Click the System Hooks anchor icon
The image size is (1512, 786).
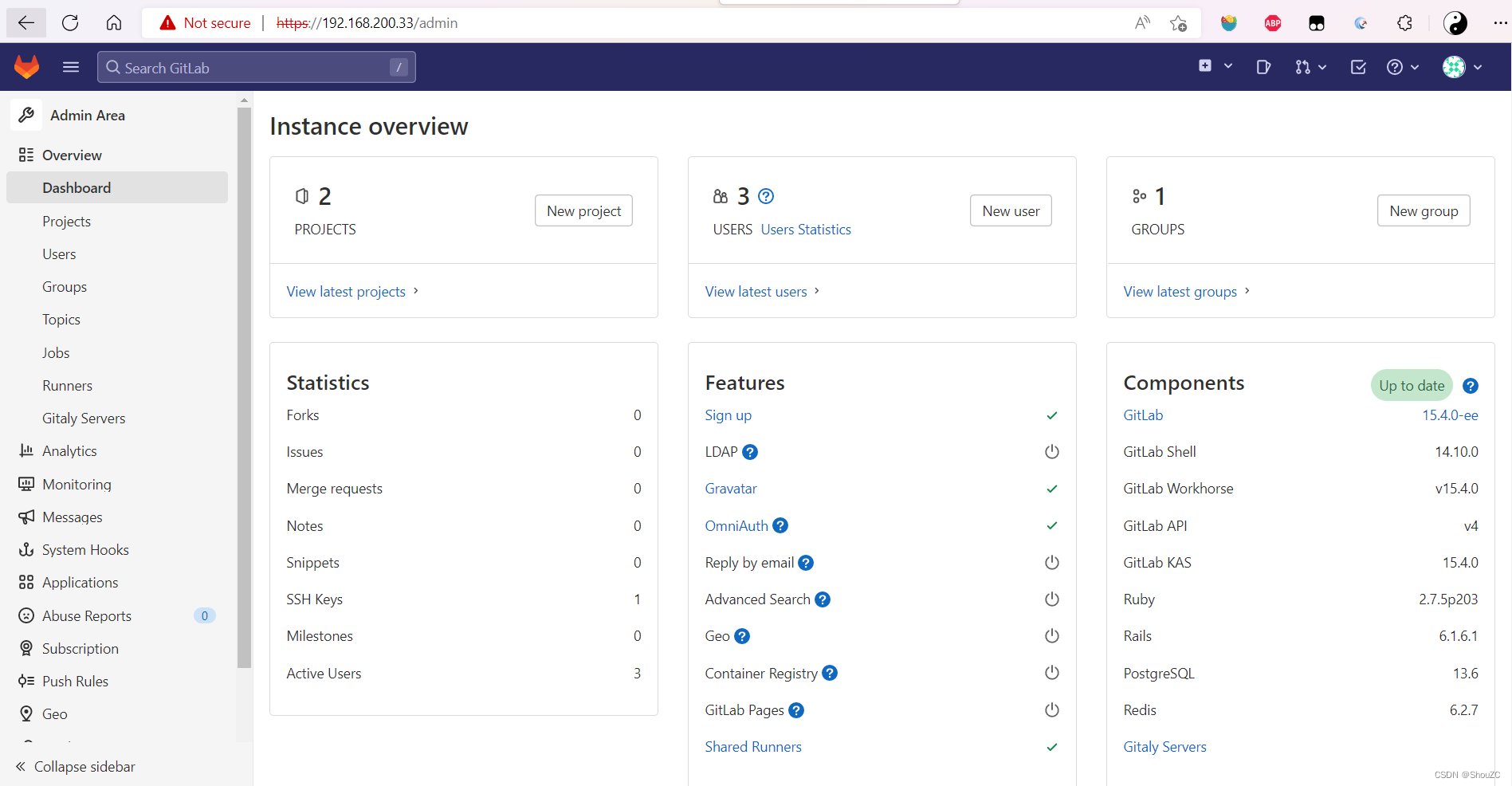click(x=26, y=549)
